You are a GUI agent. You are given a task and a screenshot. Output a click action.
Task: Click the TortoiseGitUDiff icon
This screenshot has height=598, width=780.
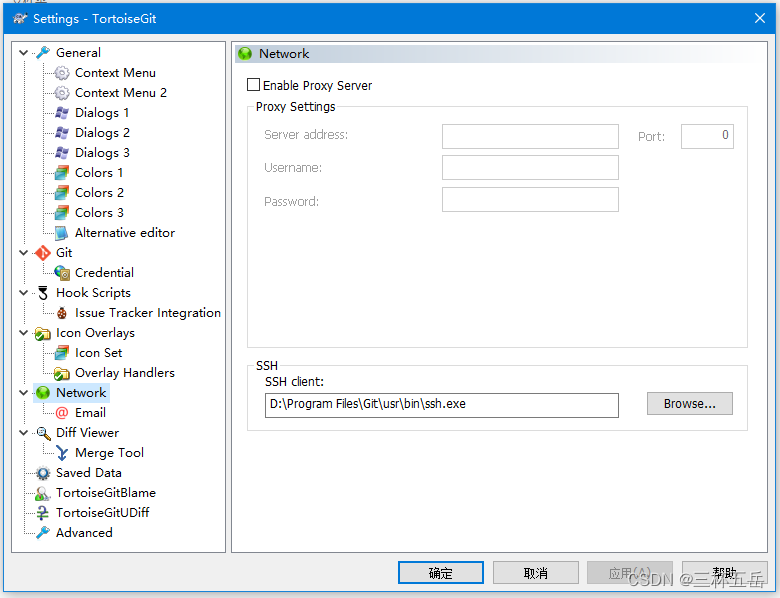click(x=43, y=513)
